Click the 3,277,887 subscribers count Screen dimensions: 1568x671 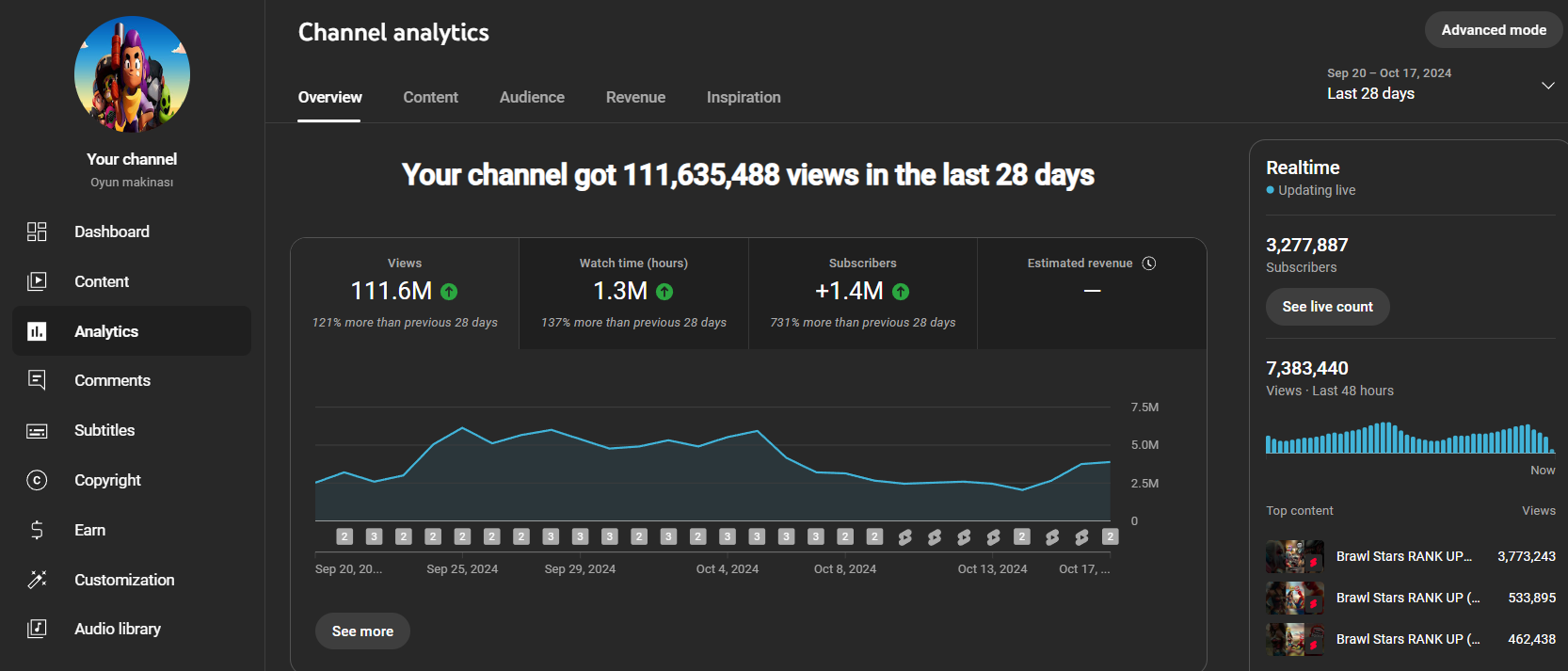1306,245
